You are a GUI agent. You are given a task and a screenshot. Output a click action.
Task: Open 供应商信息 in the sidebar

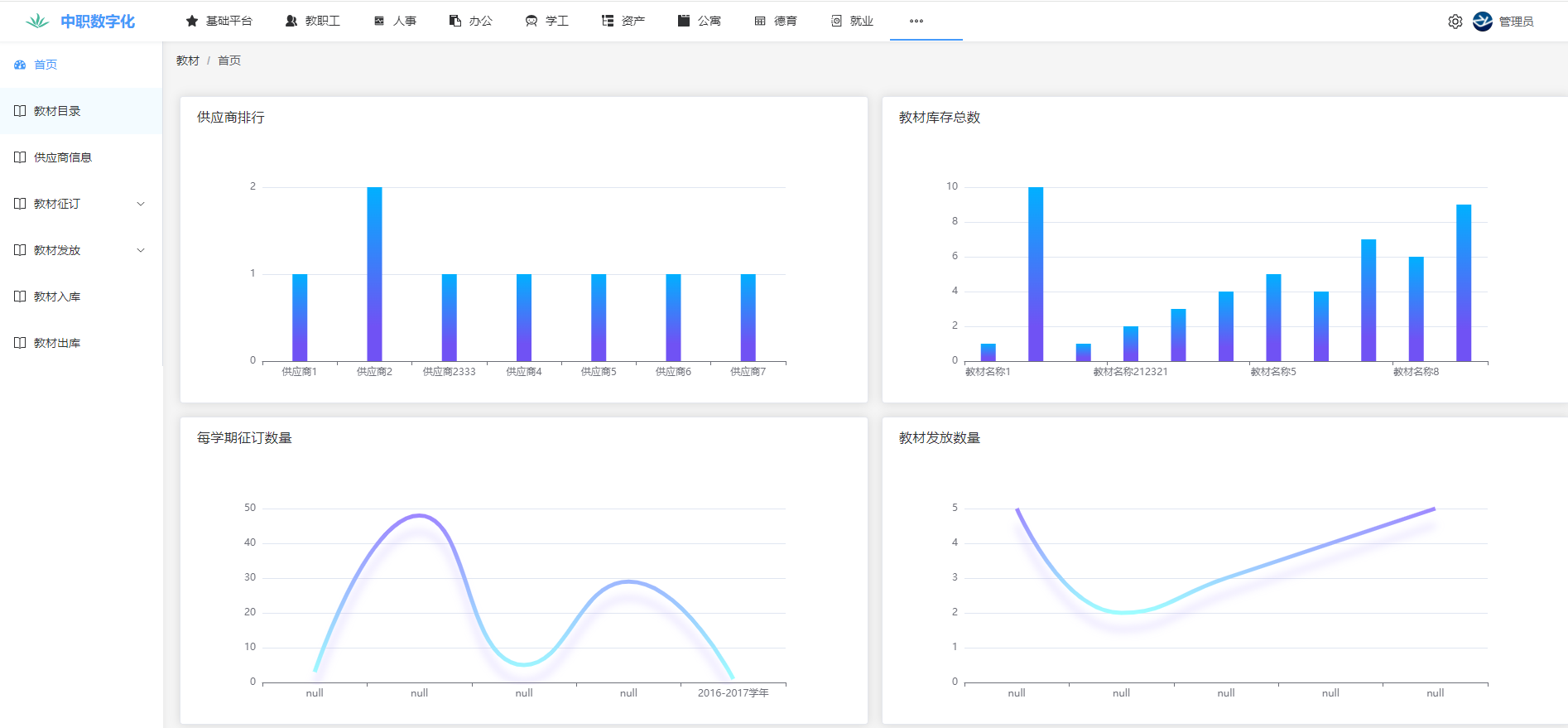(x=63, y=157)
